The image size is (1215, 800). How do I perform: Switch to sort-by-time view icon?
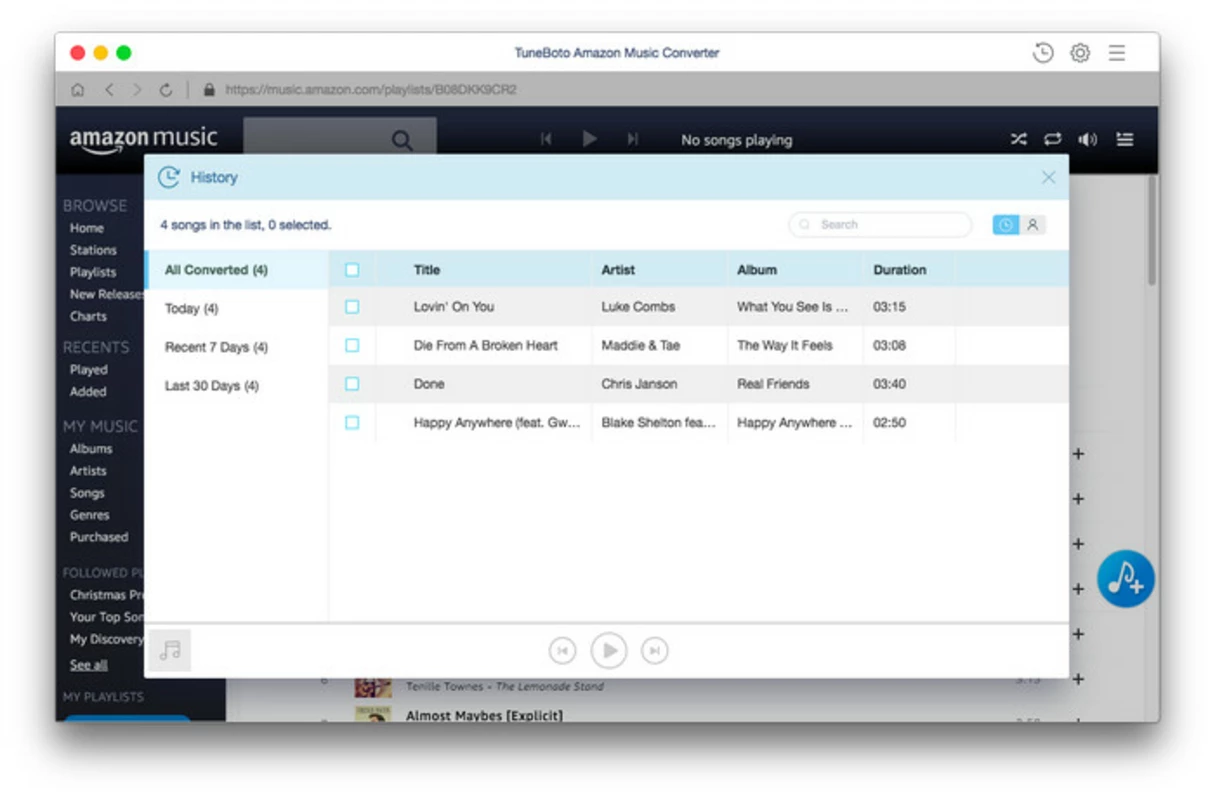tap(1005, 225)
